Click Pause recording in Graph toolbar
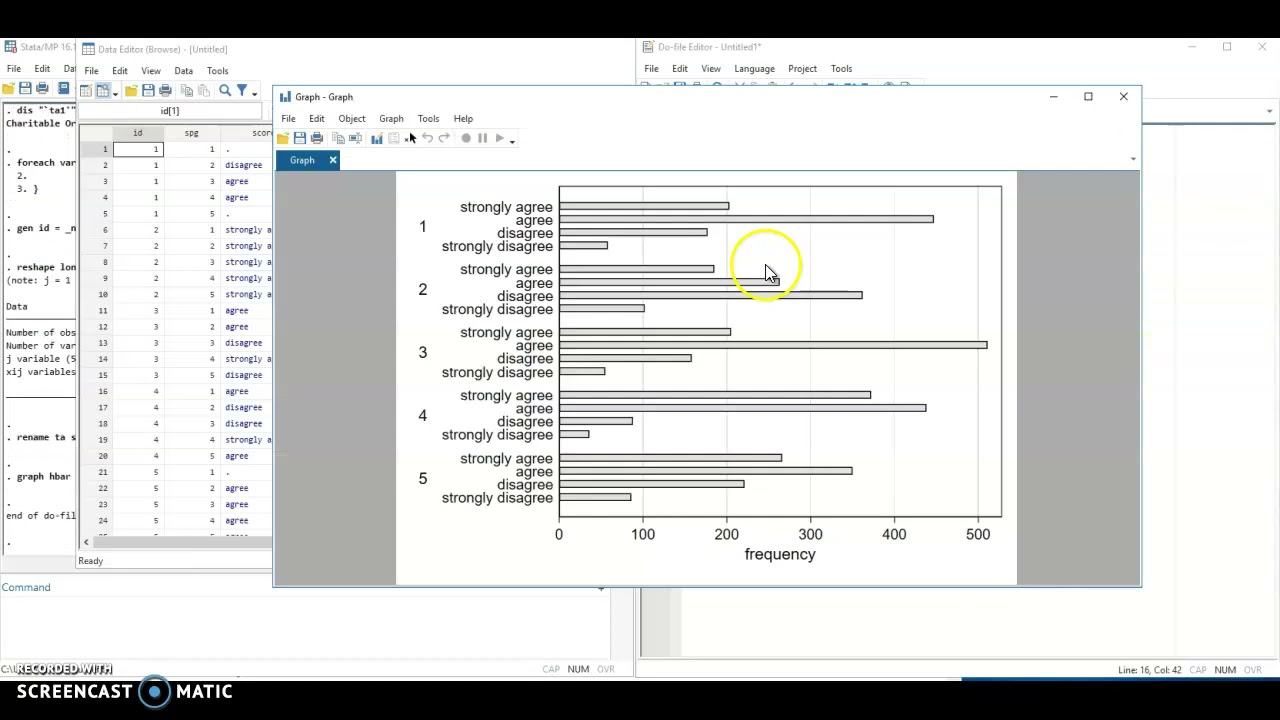Screen dimensions: 1280x720 point(482,138)
